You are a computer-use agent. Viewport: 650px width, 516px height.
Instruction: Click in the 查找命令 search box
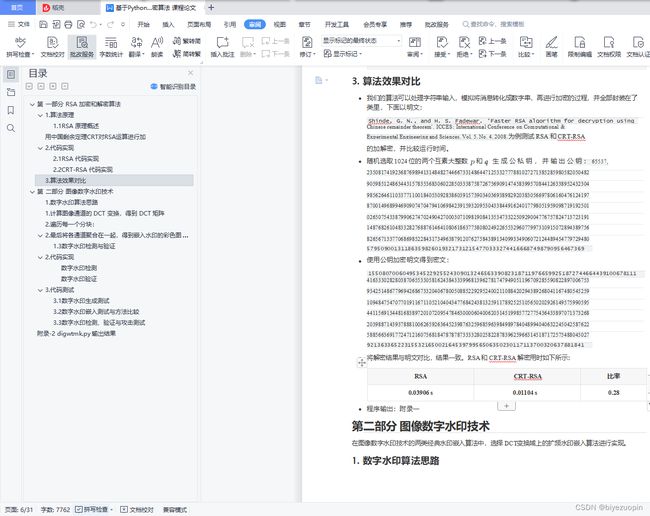[493, 24]
